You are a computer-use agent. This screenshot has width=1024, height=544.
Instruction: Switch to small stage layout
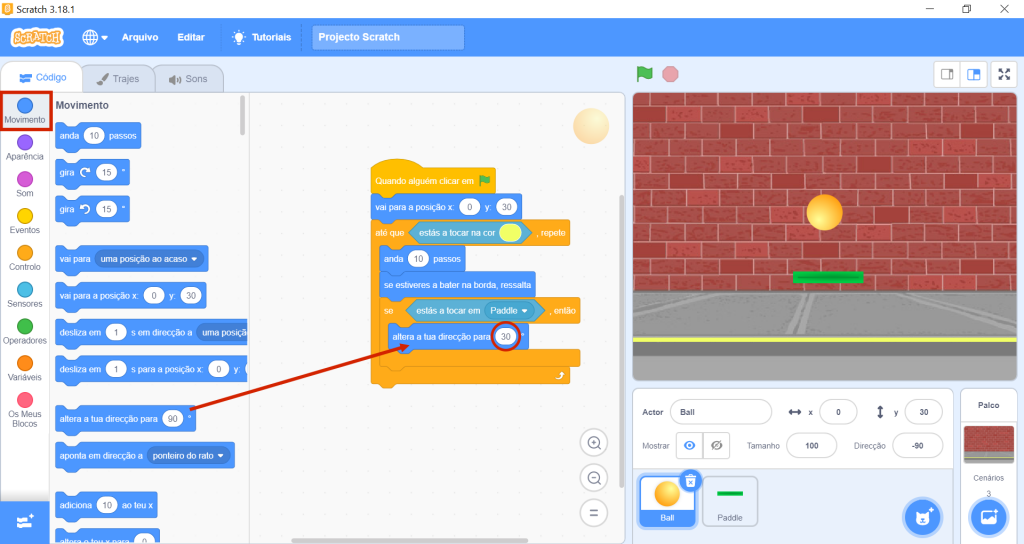point(947,74)
